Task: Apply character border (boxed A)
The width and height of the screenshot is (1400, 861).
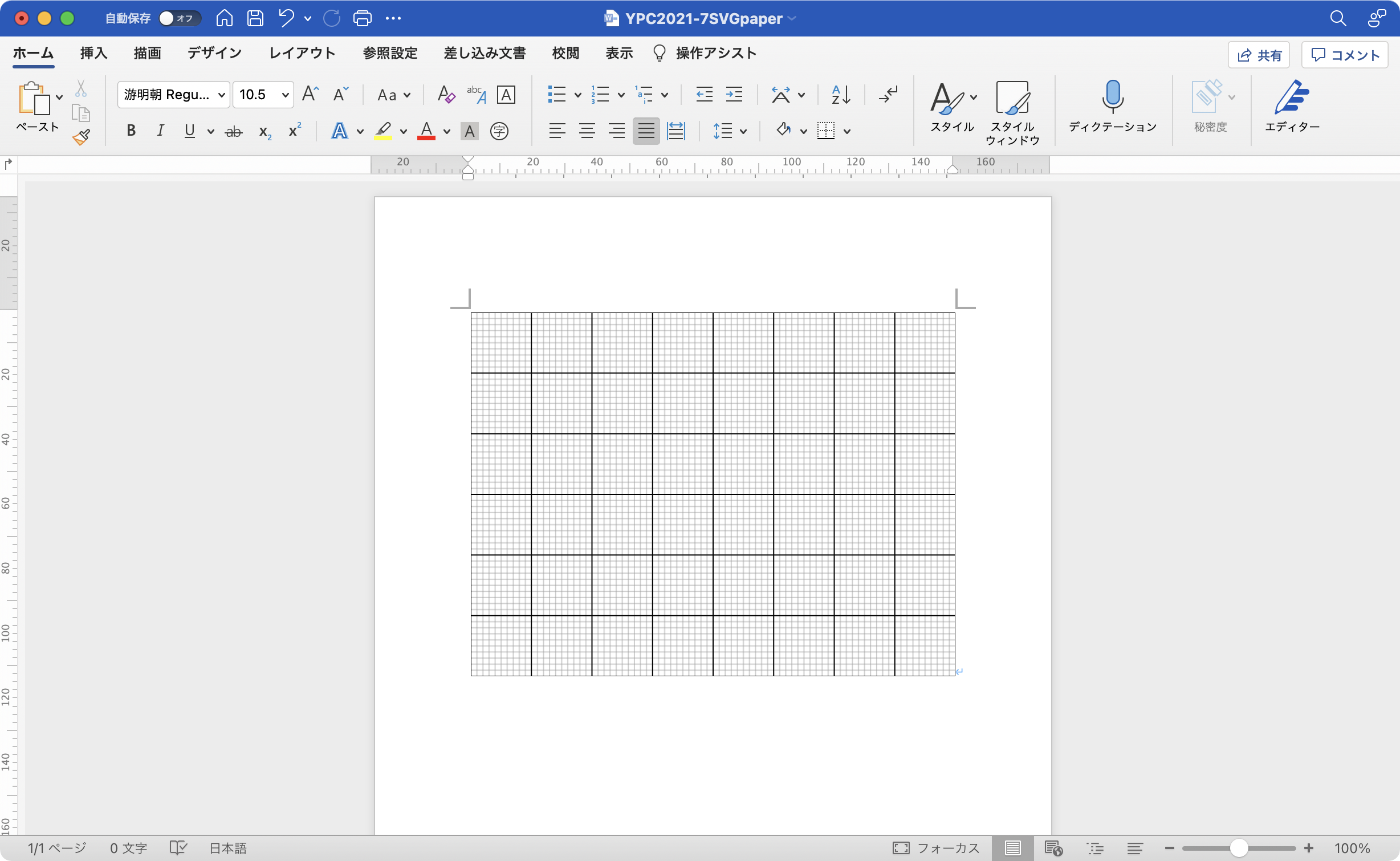Action: point(506,94)
